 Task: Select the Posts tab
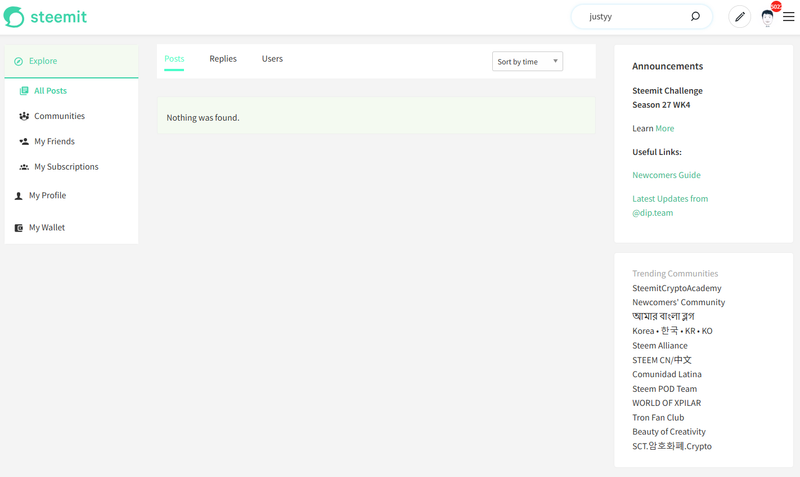(x=174, y=59)
